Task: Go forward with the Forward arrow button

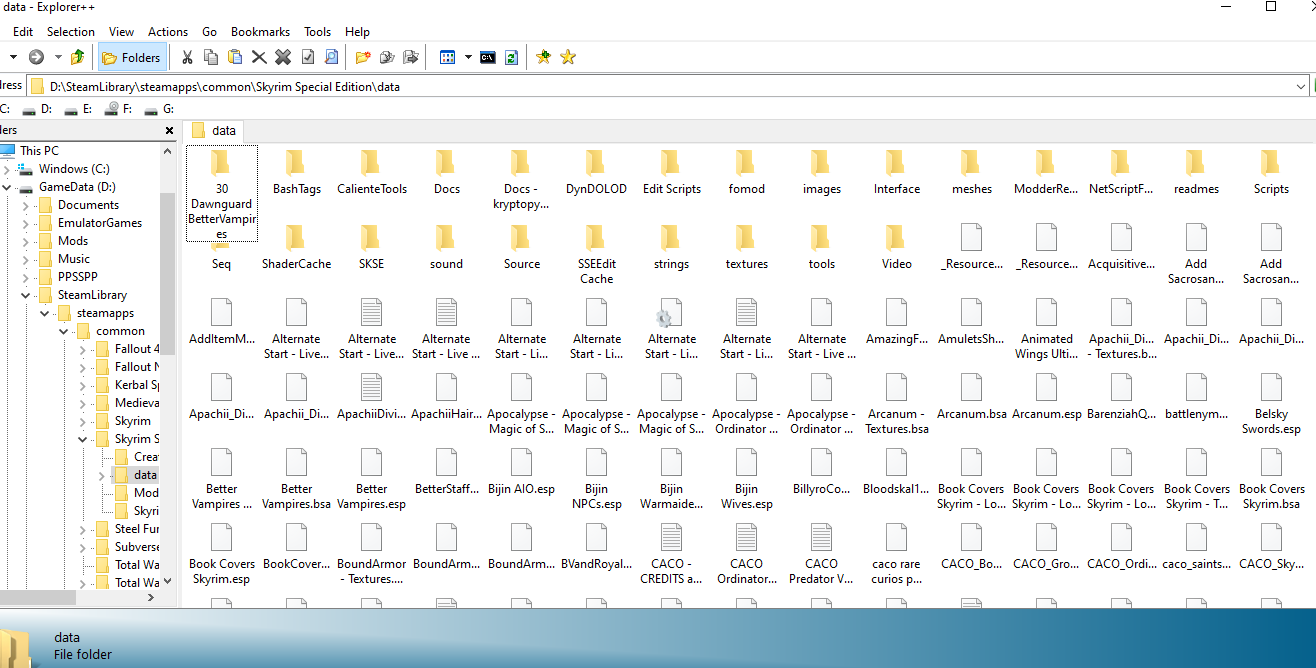Action: 36,57
